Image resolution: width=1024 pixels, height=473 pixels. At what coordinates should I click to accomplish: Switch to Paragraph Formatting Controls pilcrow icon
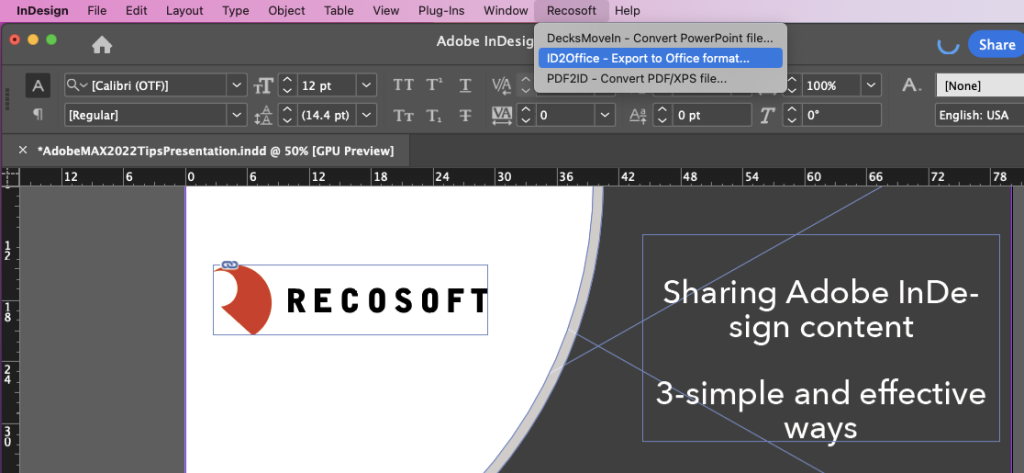(x=39, y=115)
